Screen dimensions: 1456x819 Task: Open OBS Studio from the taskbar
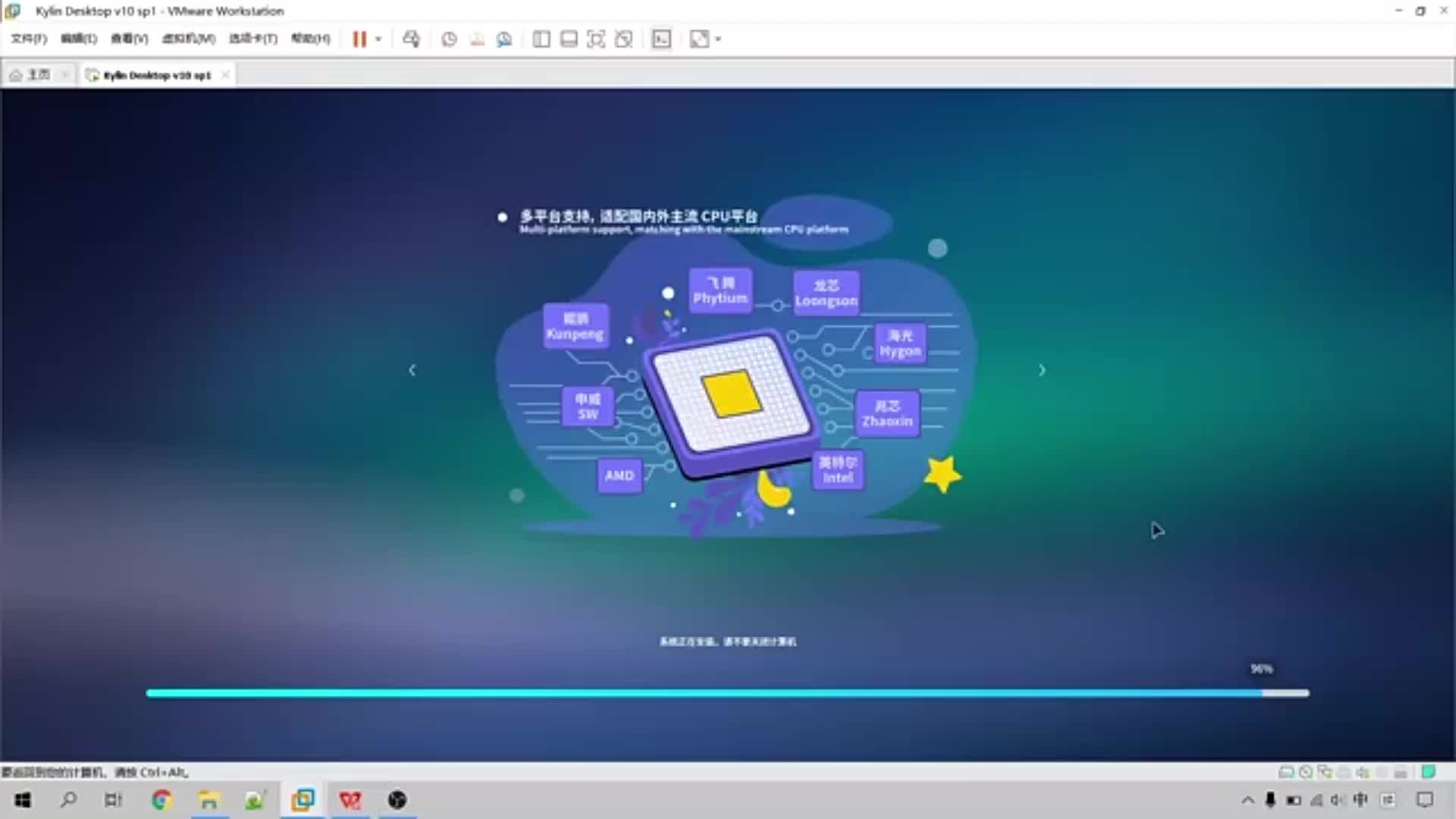(397, 800)
